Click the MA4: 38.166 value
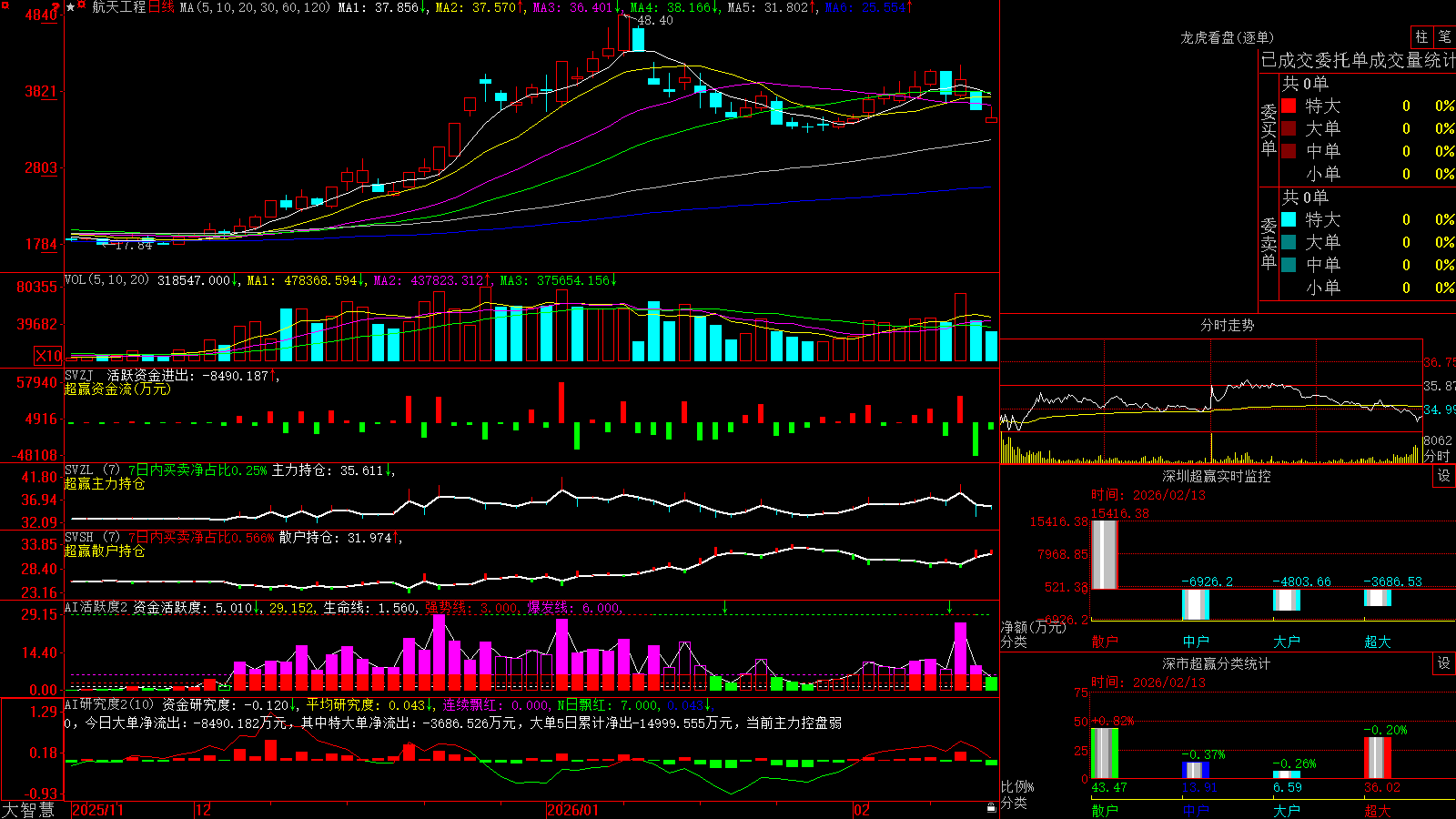The height and width of the screenshot is (819, 1456). pyautogui.click(x=671, y=7)
